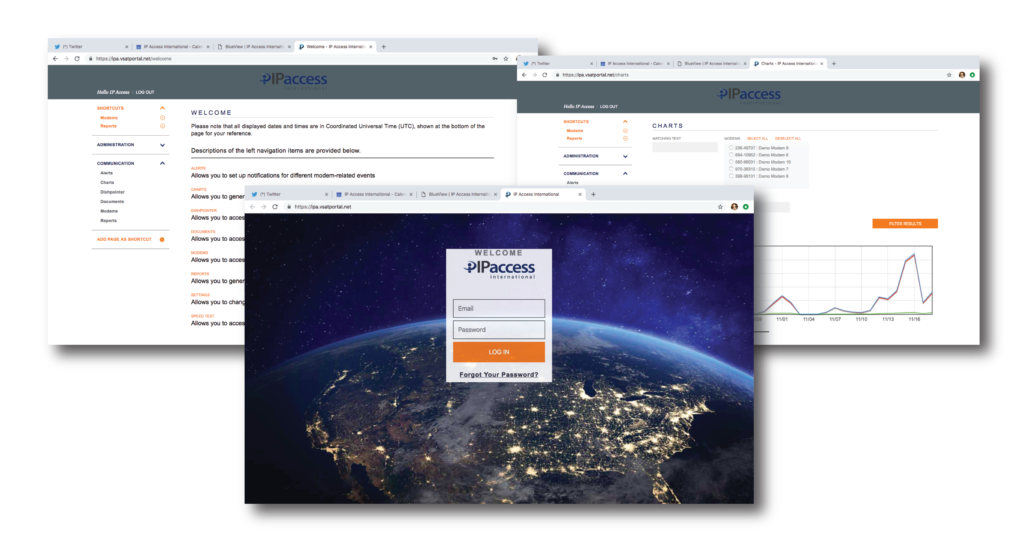Check Demo Modem 9 checkbox in Charts

[731, 148]
